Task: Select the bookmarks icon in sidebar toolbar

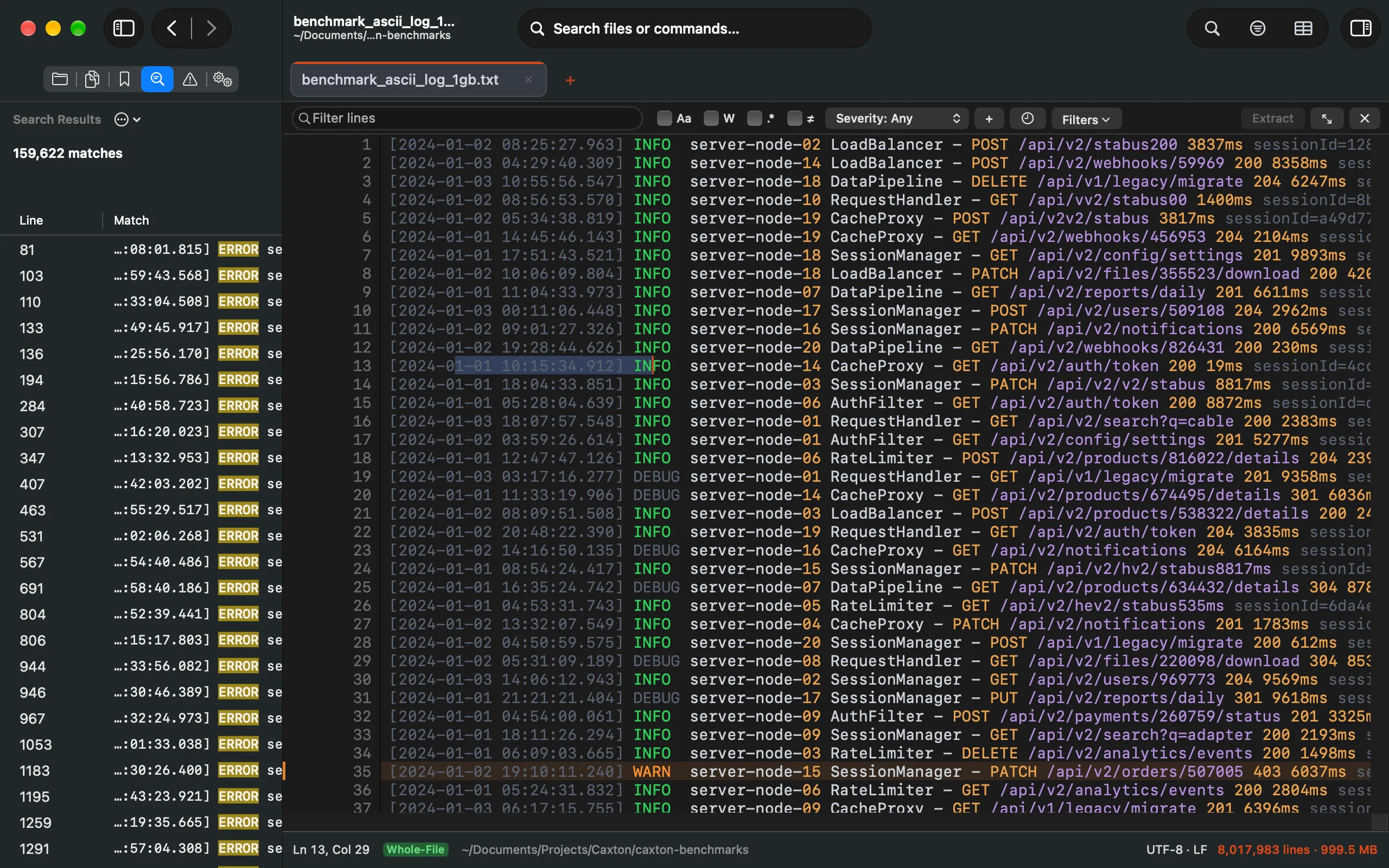Action: (x=125, y=79)
